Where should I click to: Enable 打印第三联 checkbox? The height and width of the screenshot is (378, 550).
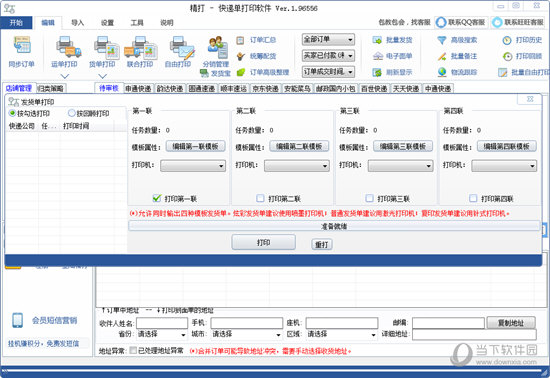click(x=369, y=198)
